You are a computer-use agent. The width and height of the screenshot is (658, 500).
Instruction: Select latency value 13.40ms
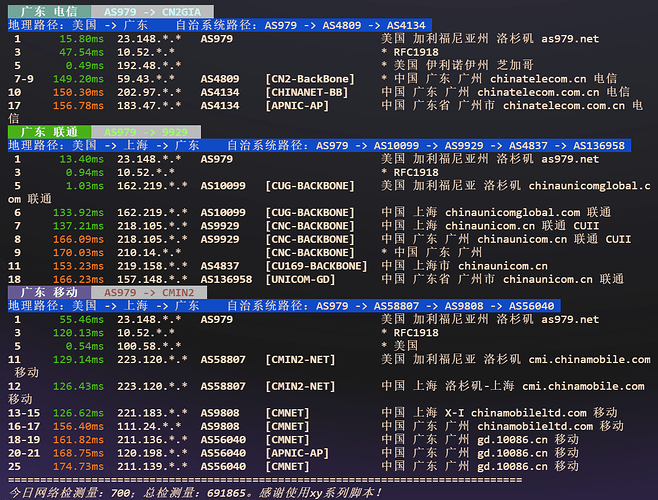(81, 159)
